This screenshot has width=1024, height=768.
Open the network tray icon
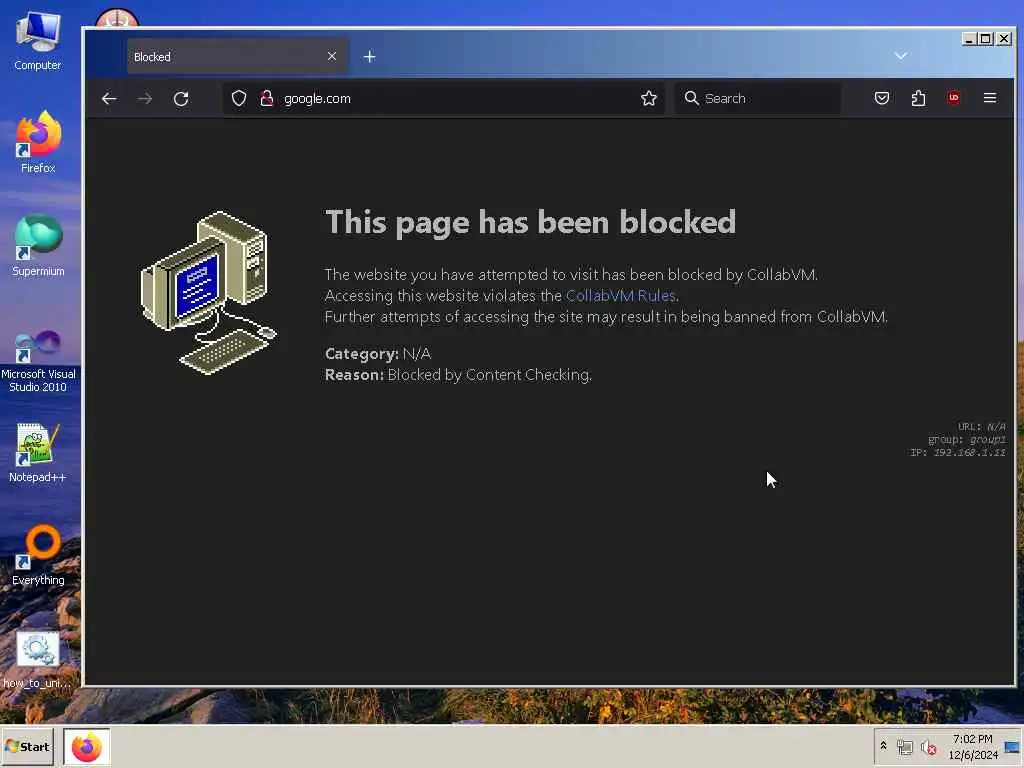coord(904,747)
